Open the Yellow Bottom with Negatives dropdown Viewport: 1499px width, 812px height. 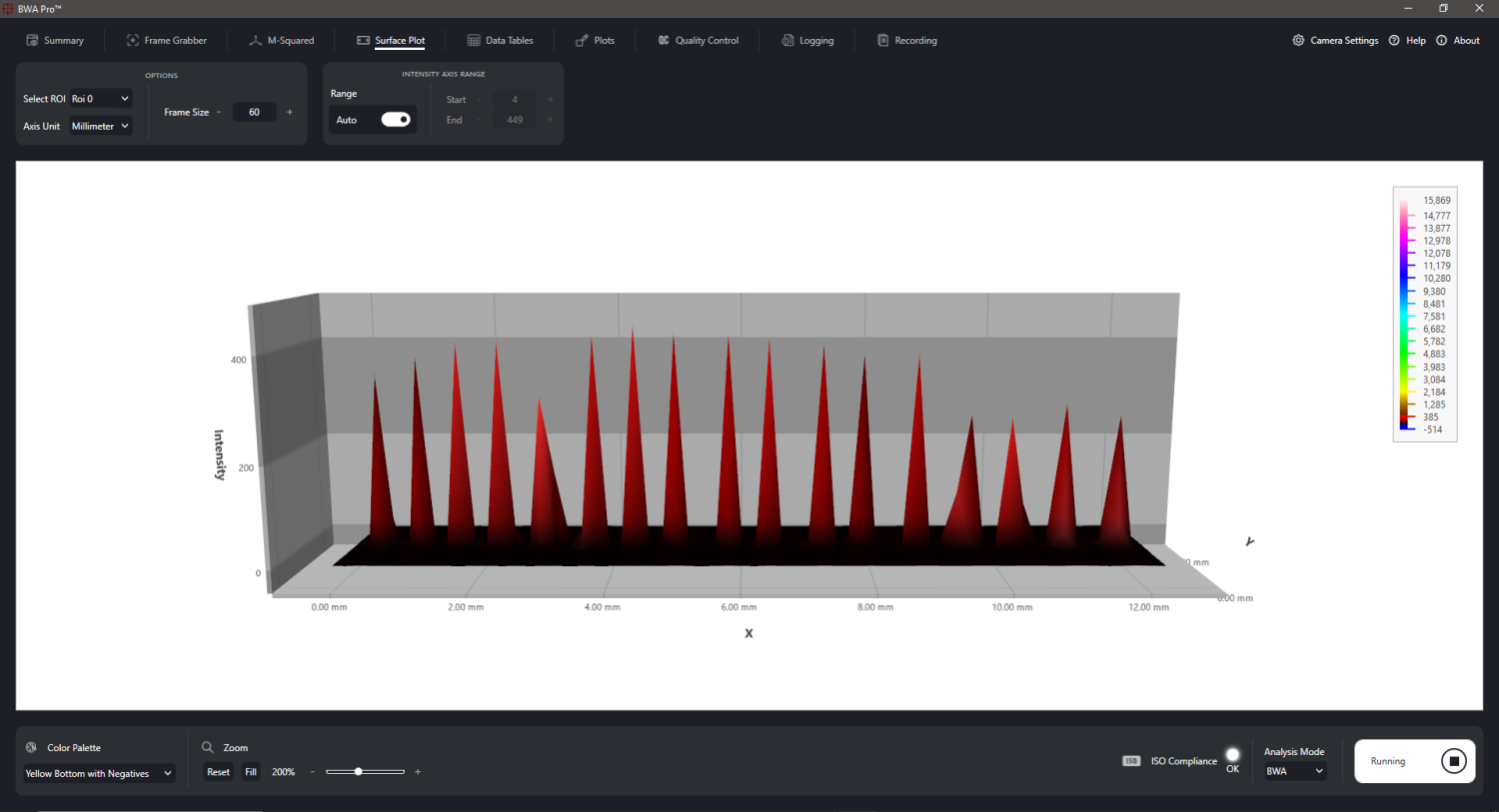[x=99, y=773]
